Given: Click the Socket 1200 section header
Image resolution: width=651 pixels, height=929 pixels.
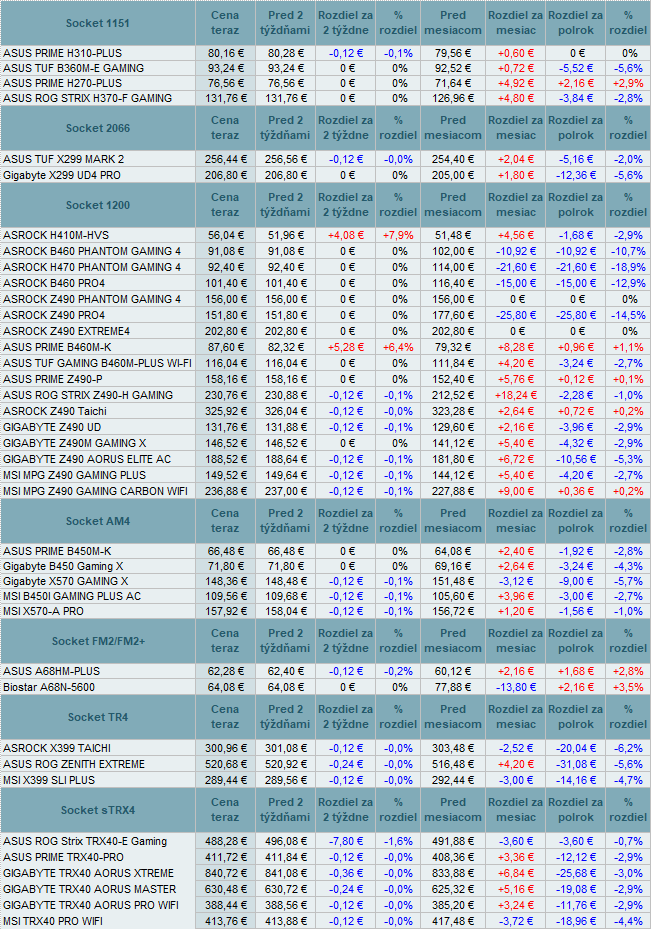Looking at the screenshot, I should coord(98,205).
